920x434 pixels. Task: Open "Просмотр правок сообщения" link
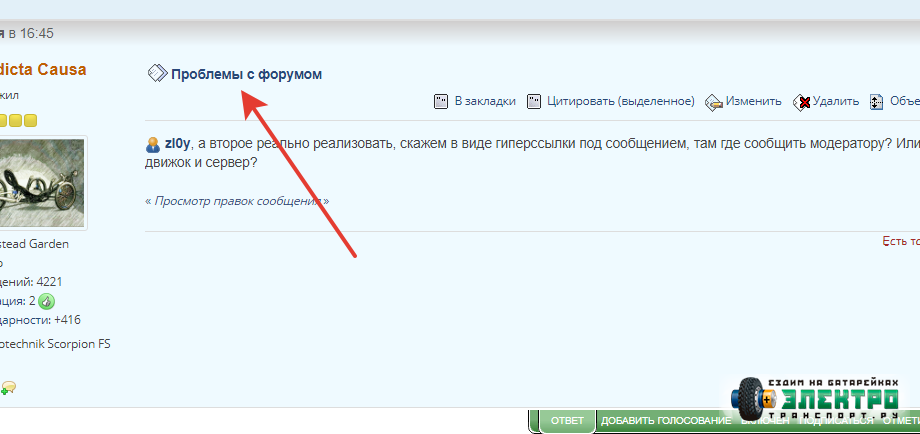pyautogui.click(x=237, y=201)
